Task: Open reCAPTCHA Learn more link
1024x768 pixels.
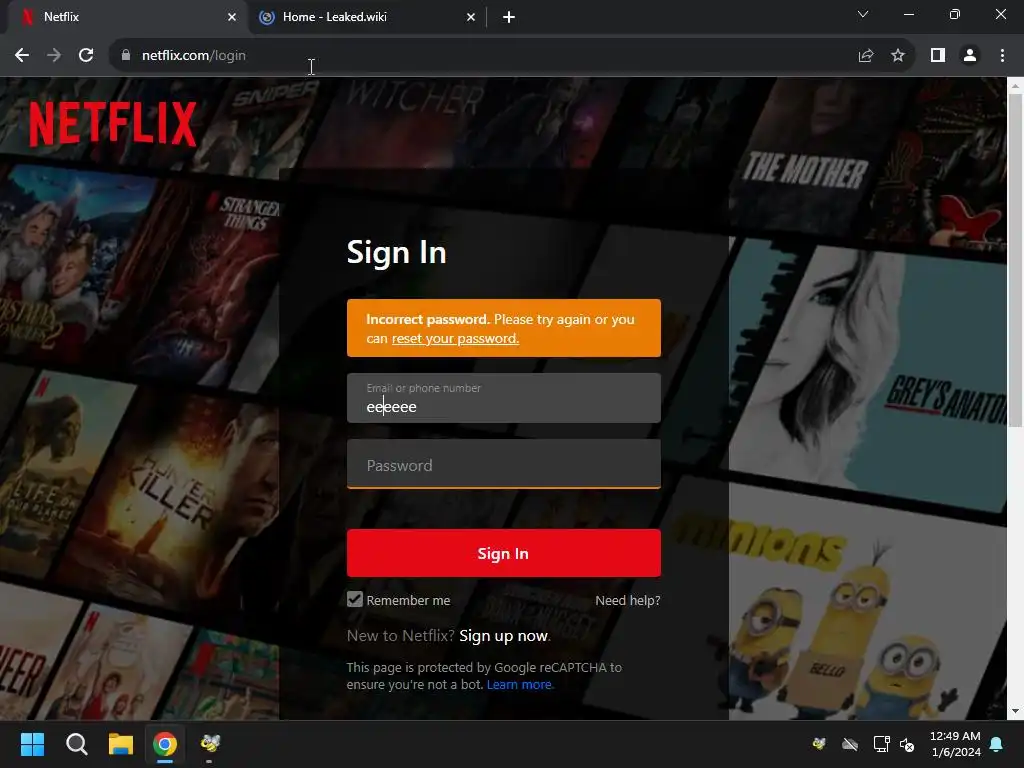Action: tap(519, 684)
